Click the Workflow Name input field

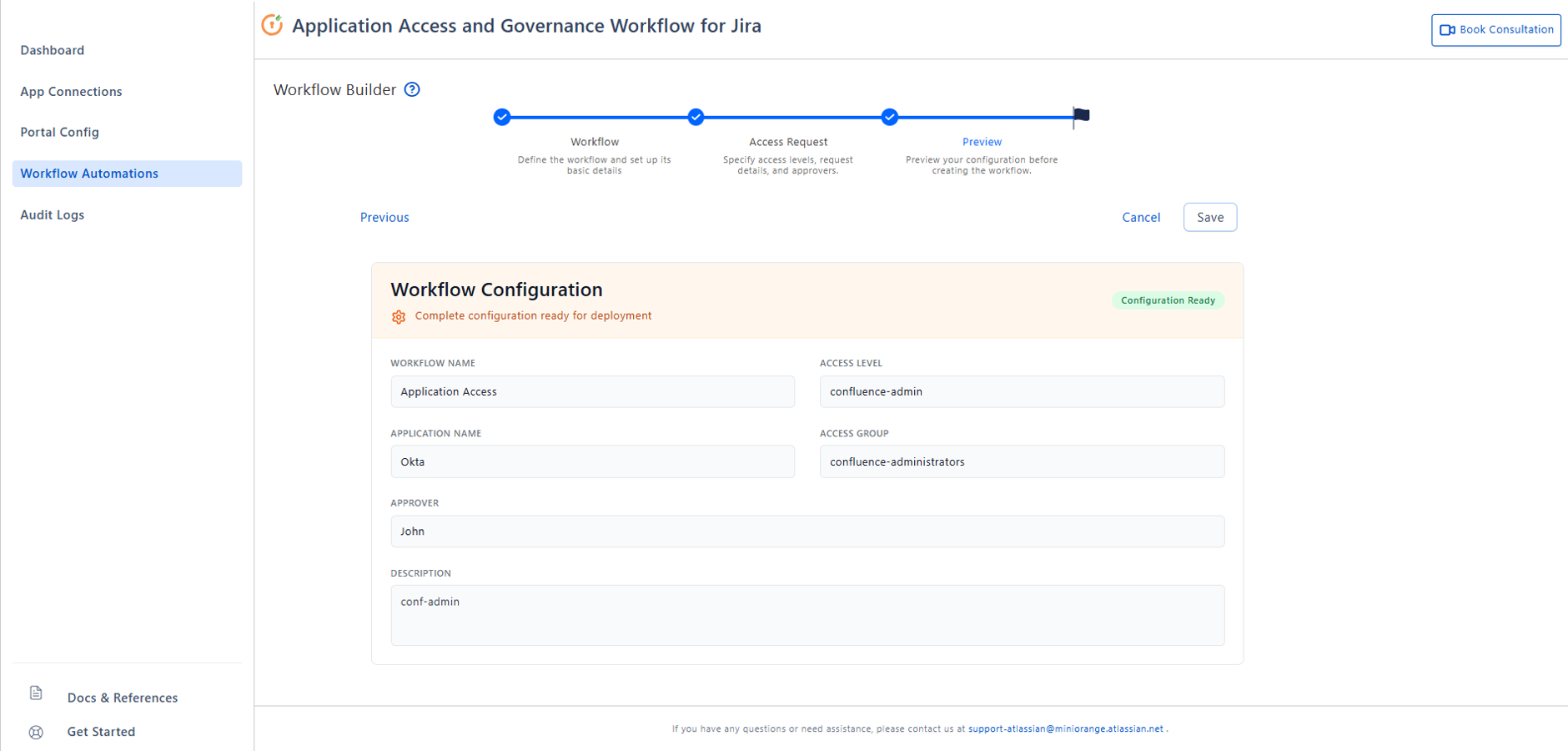tap(592, 391)
